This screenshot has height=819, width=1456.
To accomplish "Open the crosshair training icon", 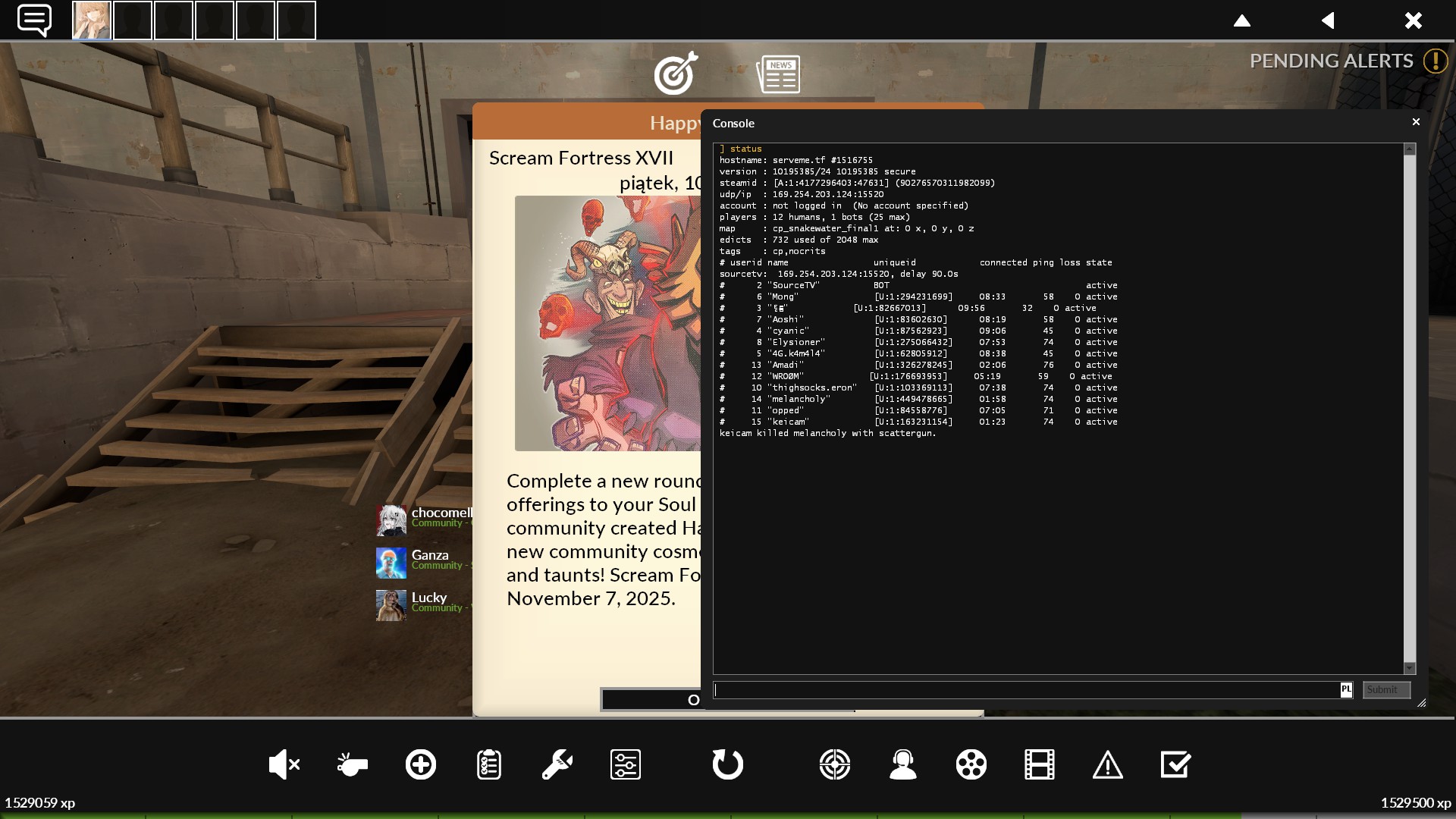I will click(835, 764).
